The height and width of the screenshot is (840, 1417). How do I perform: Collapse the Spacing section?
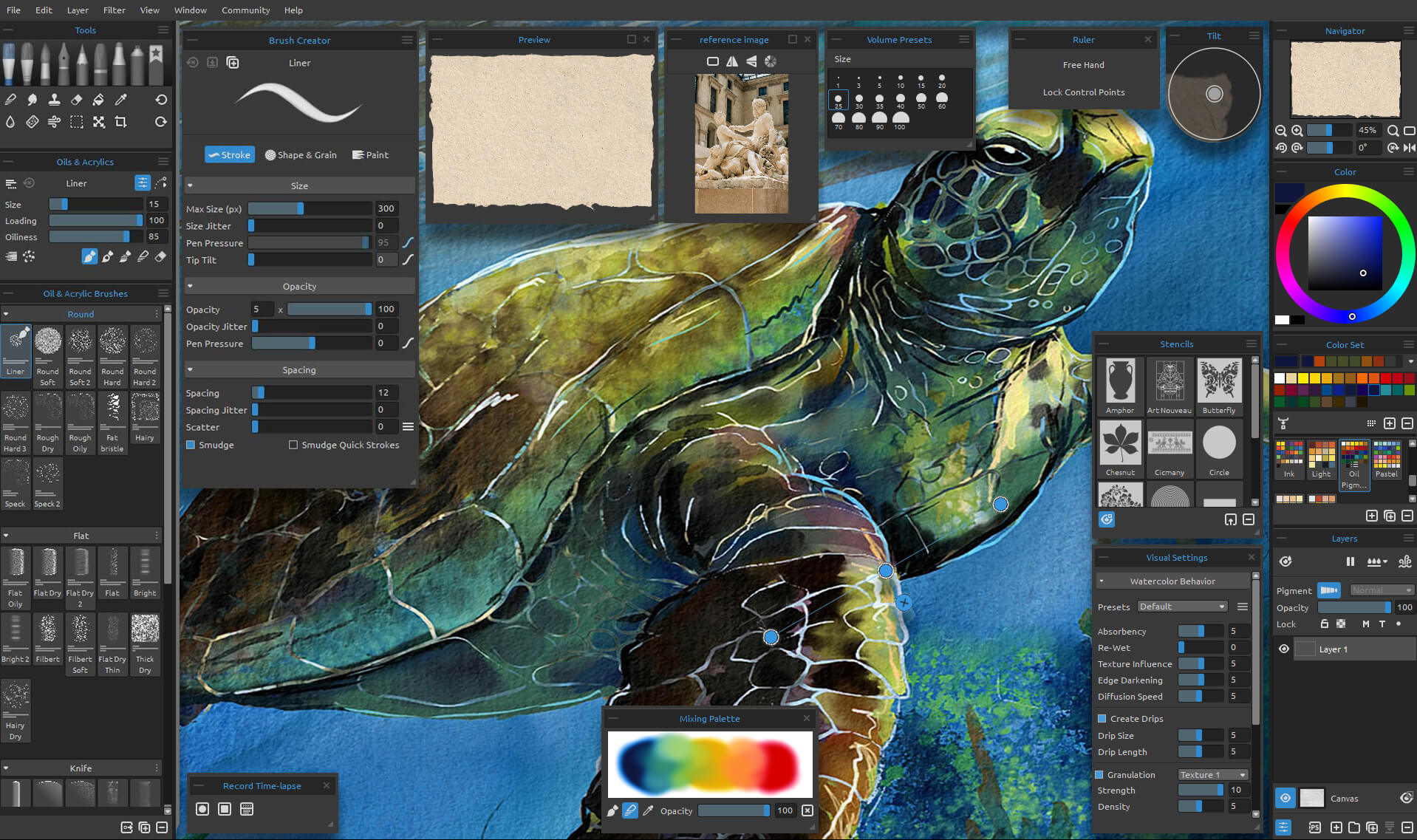point(191,369)
